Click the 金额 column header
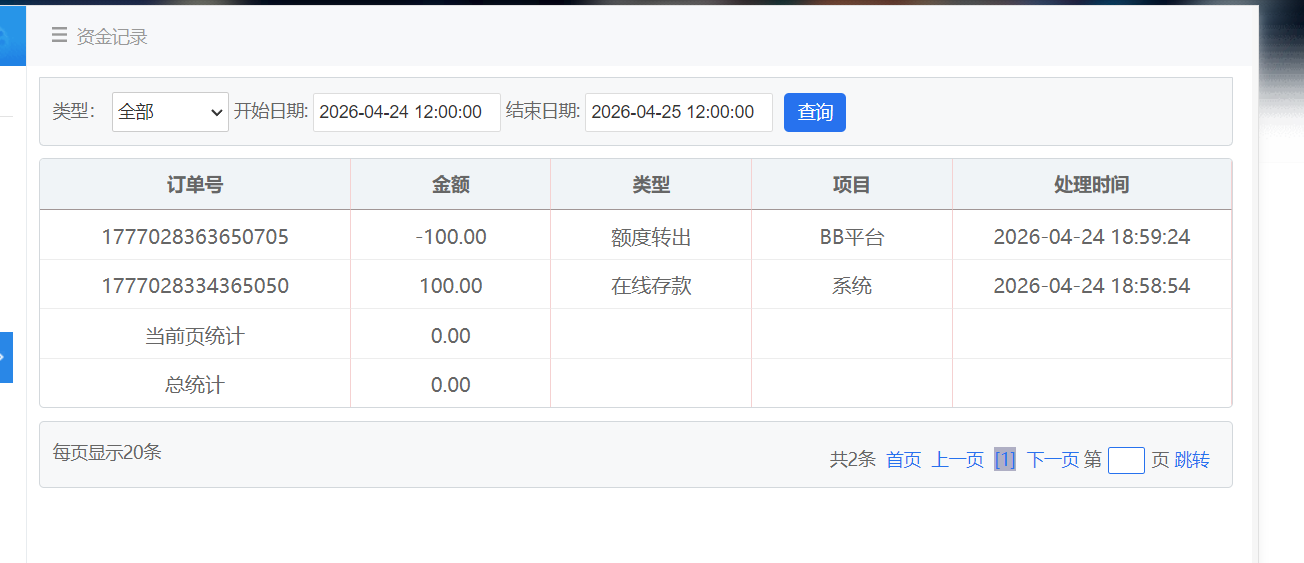The width and height of the screenshot is (1304, 563). [451, 185]
